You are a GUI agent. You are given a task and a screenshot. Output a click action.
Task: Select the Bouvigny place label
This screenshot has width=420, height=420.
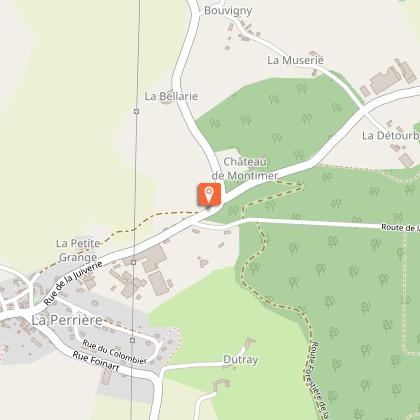pyautogui.click(x=228, y=11)
